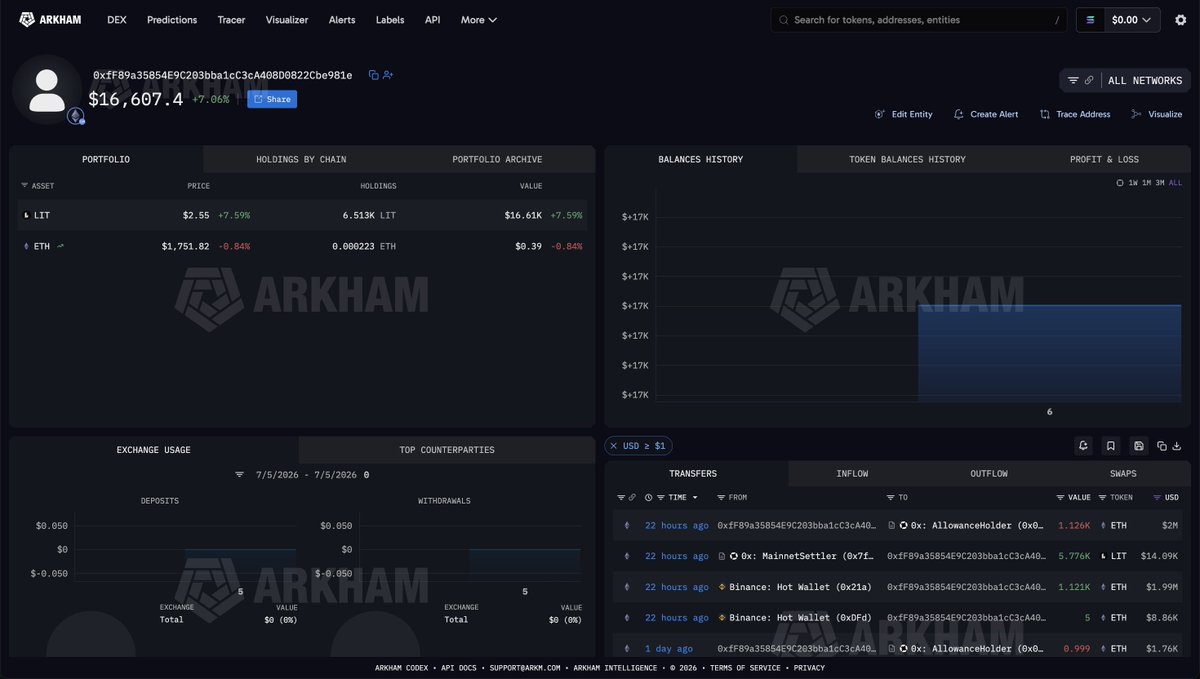Open the $0.00 wallet balance dropdown
The width and height of the screenshot is (1200, 679).
1132,20
